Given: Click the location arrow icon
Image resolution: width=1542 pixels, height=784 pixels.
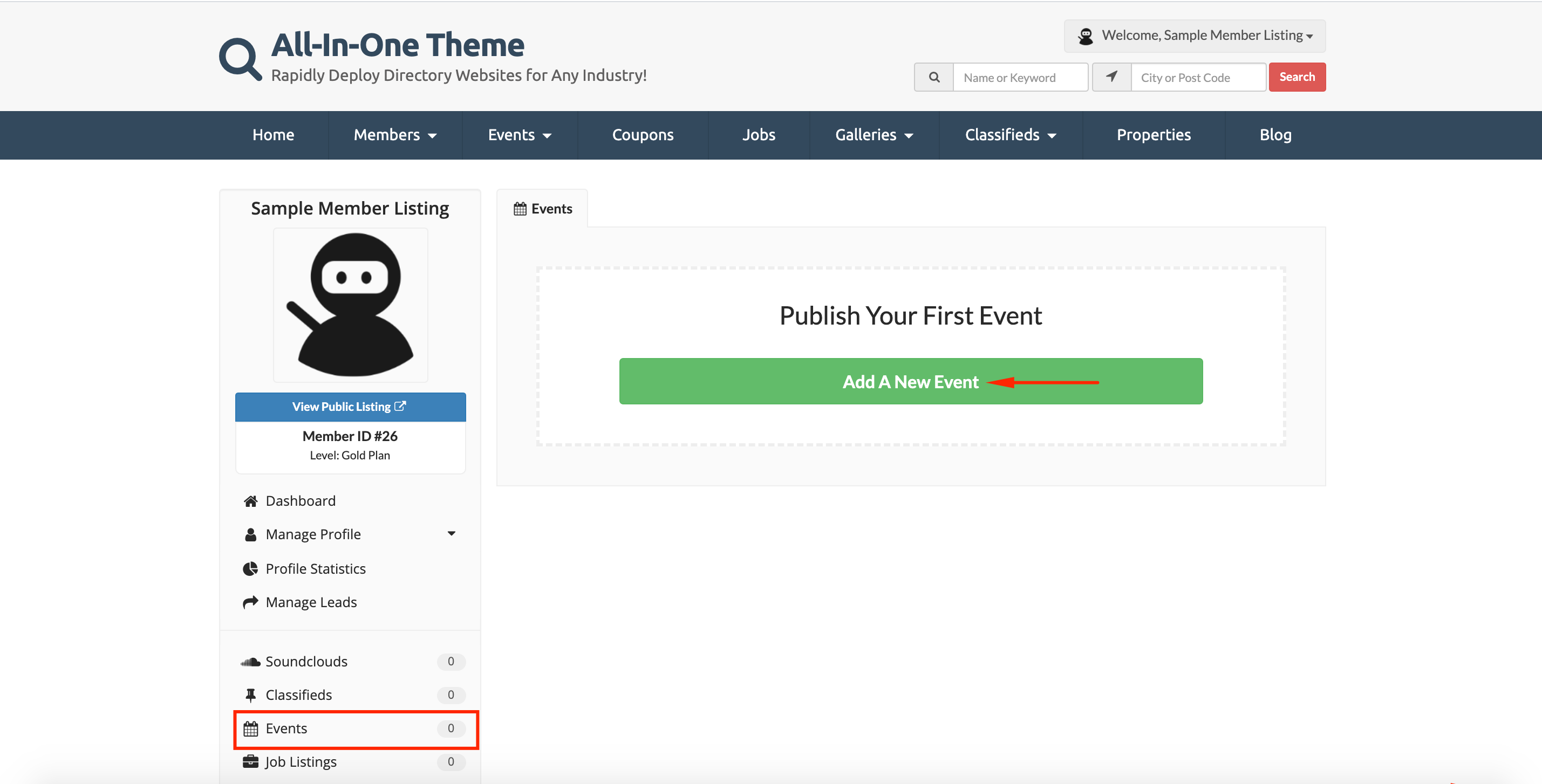Looking at the screenshot, I should pos(1111,77).
